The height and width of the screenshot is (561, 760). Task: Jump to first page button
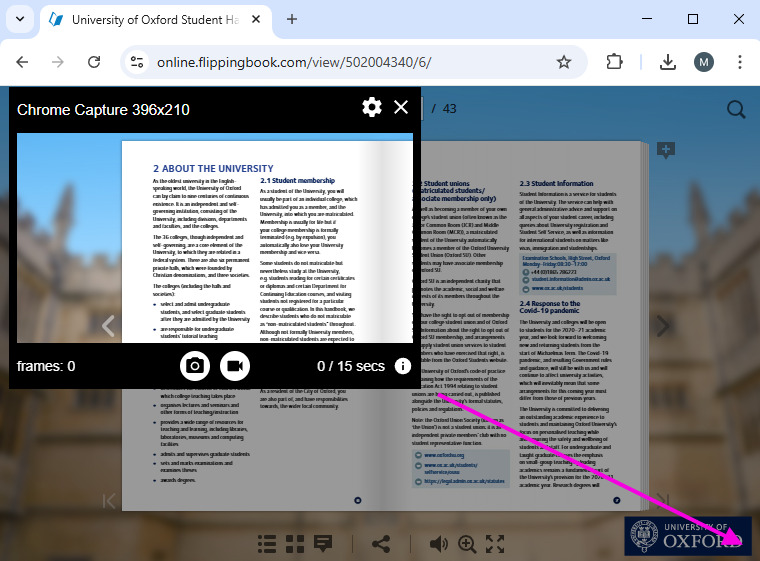[109, 501]
